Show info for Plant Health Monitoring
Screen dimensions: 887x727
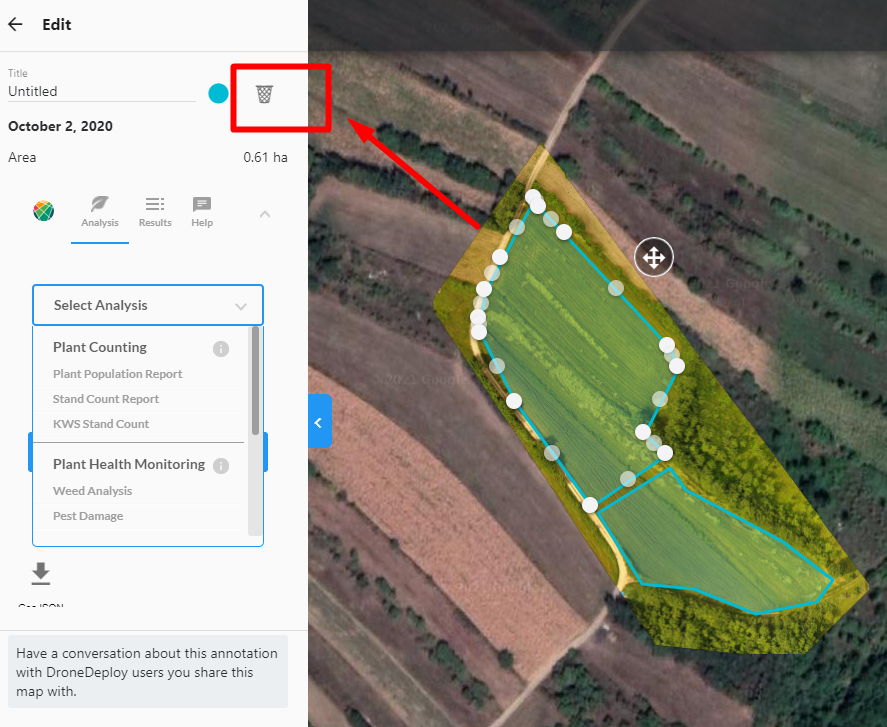221,466
